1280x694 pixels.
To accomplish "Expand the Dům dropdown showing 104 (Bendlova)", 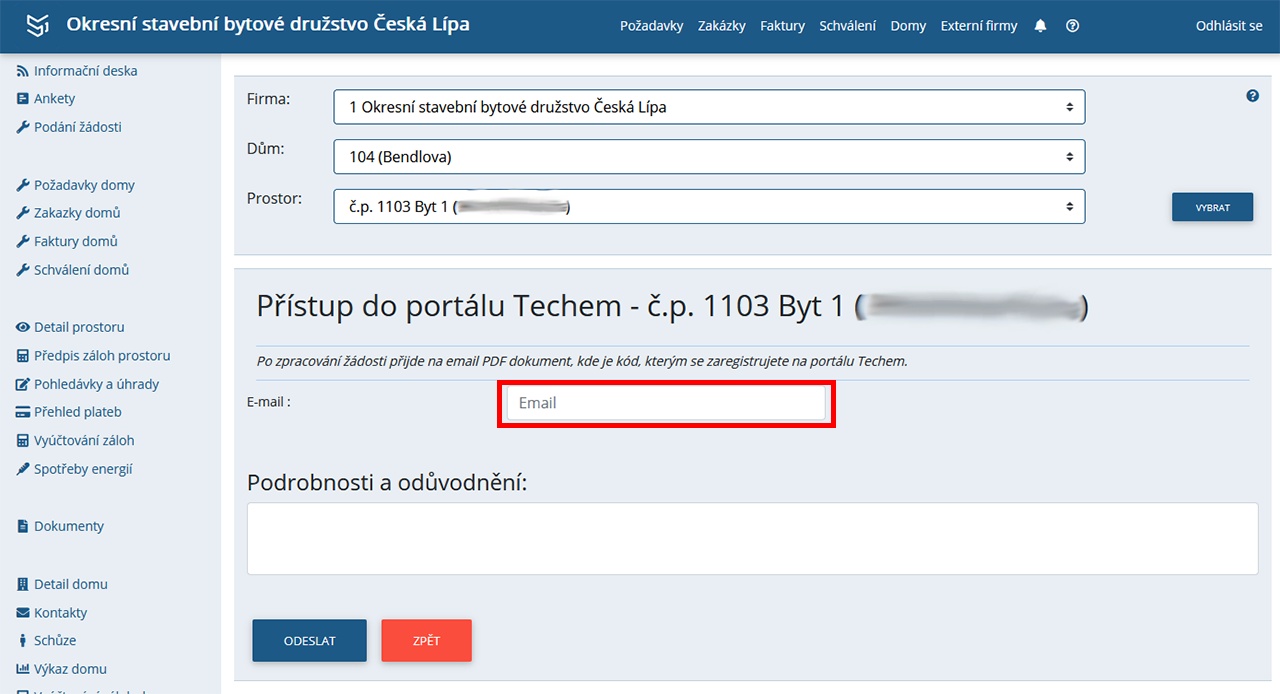I will click(x=708, y=157).
